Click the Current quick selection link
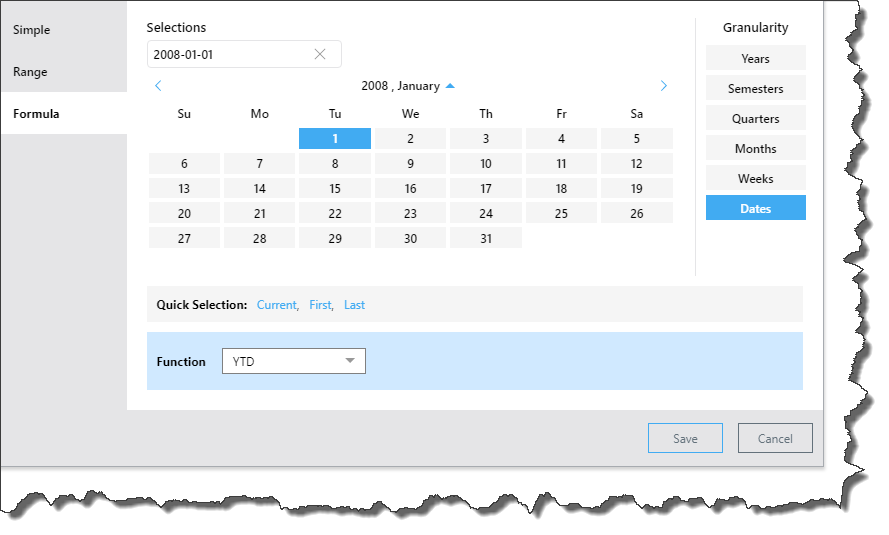The width and height of the screenshot is (889, 535). 276,305
